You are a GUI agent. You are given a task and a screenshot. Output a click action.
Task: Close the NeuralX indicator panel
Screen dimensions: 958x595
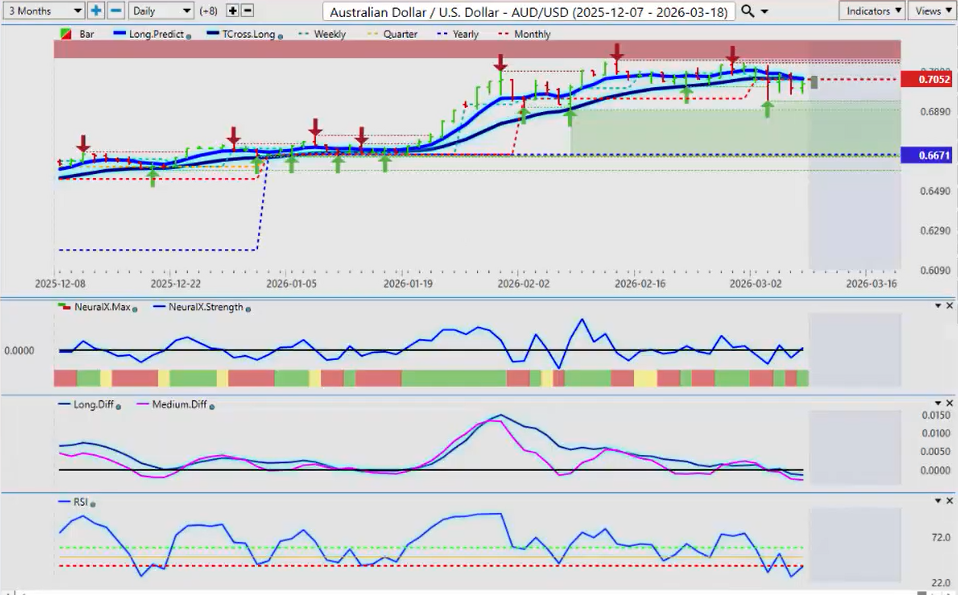point(949,305)
